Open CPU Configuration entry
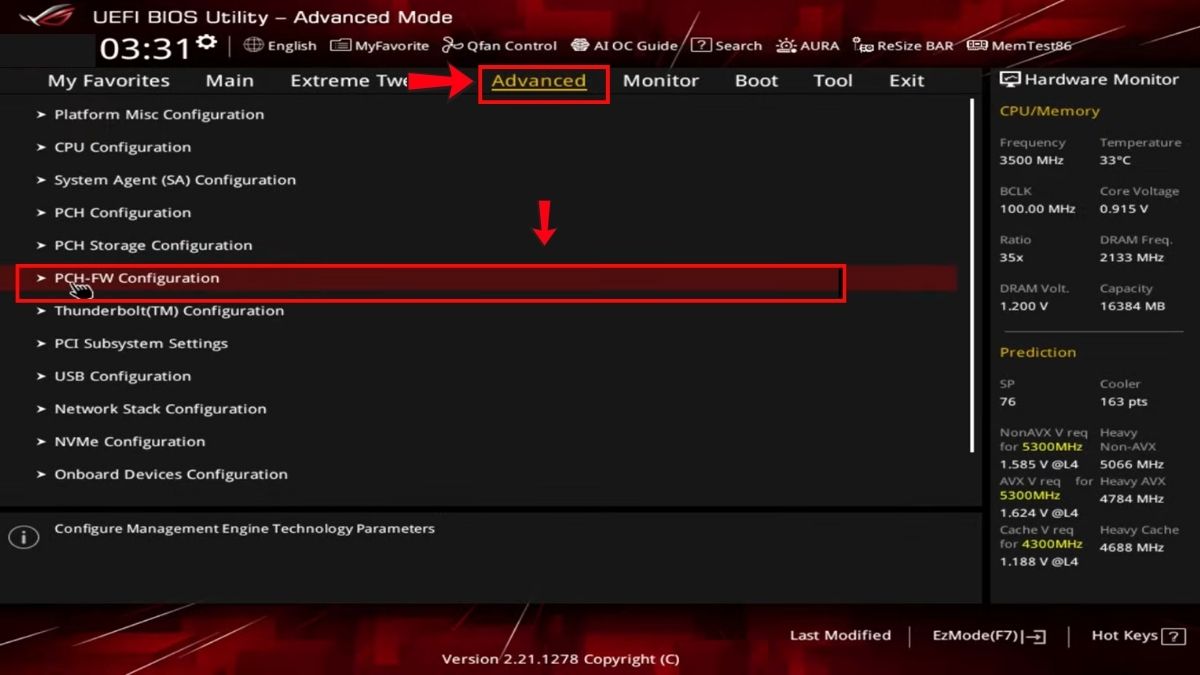This screenshot has height=675, width=1200. (122, 148)
